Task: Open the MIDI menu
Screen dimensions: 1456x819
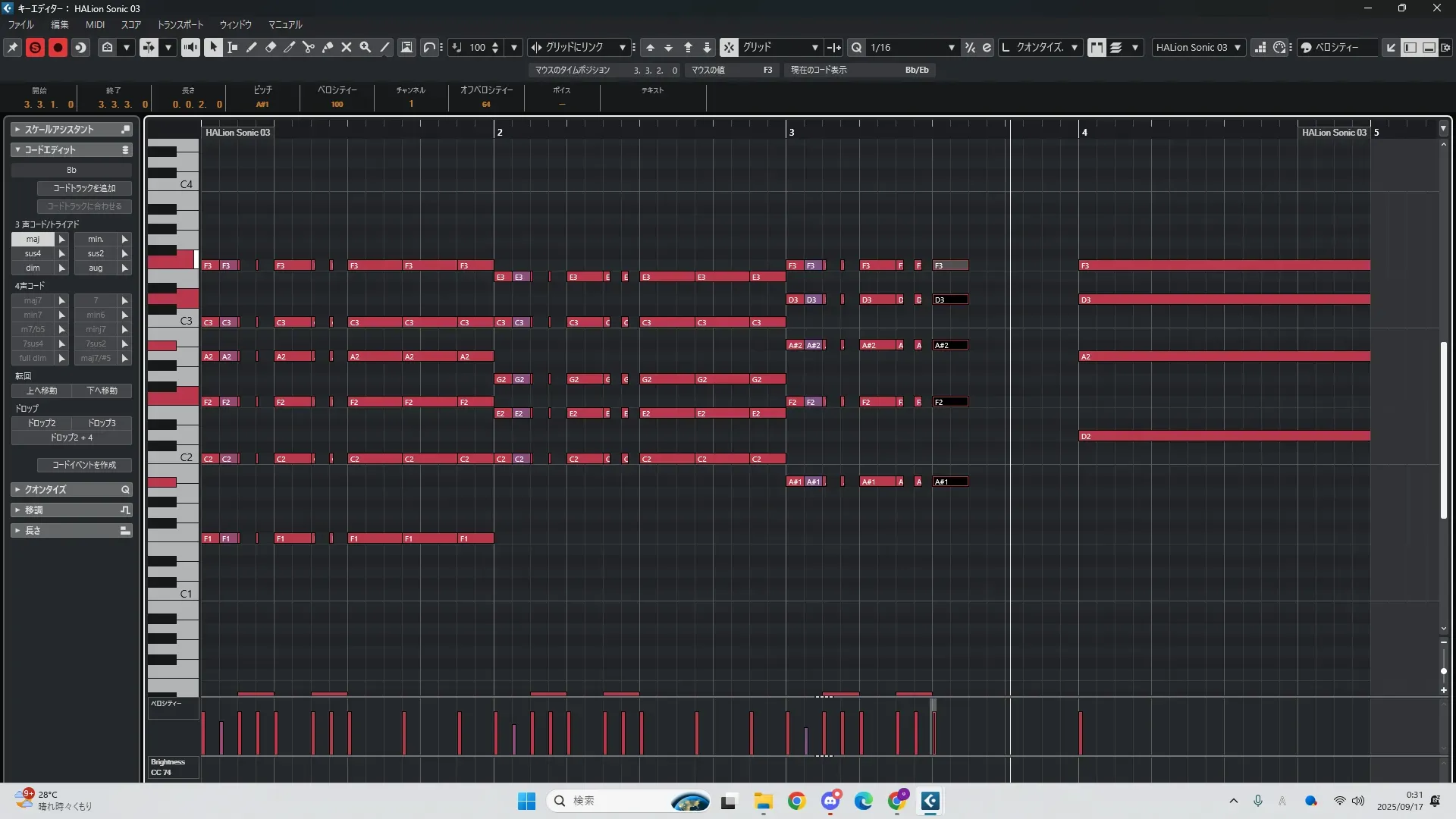Action: [x=95, y=25]
